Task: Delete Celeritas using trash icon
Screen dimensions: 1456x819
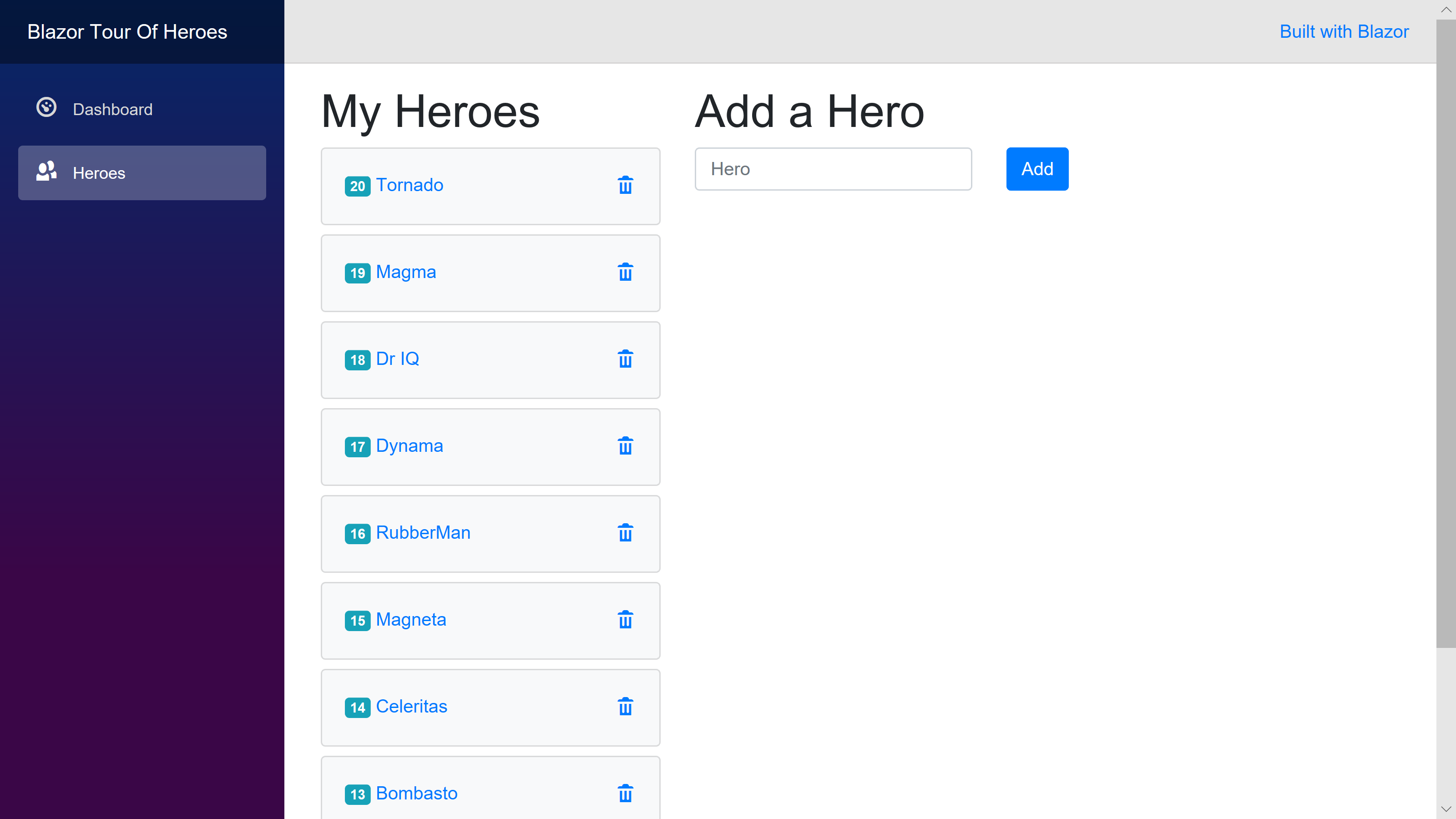Action: 625,707
